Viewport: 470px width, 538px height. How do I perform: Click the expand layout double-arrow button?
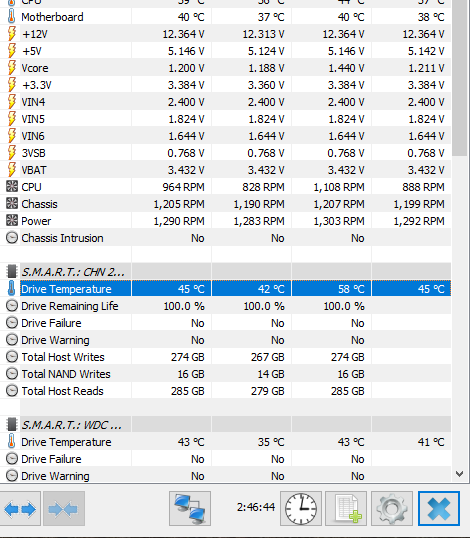click(x=20, y=508)
